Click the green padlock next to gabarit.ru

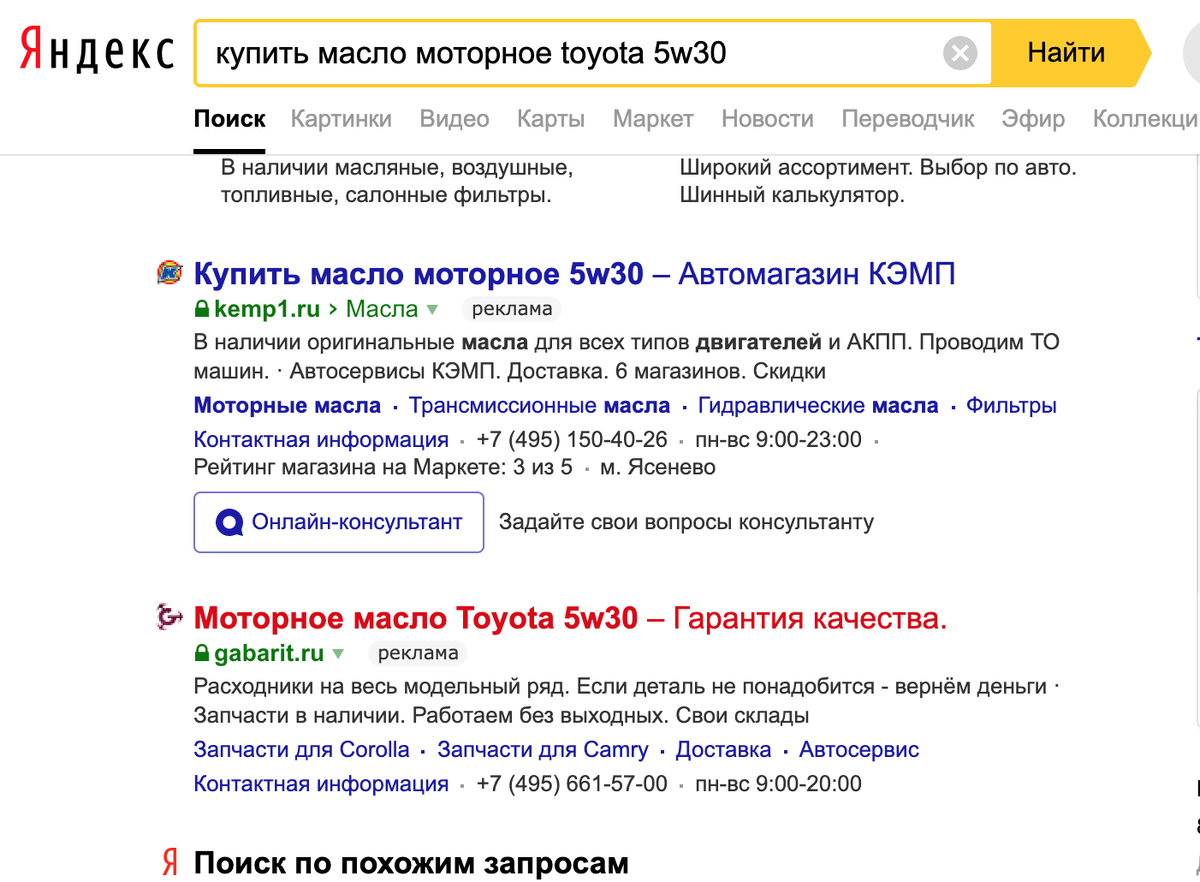point(202,654)
